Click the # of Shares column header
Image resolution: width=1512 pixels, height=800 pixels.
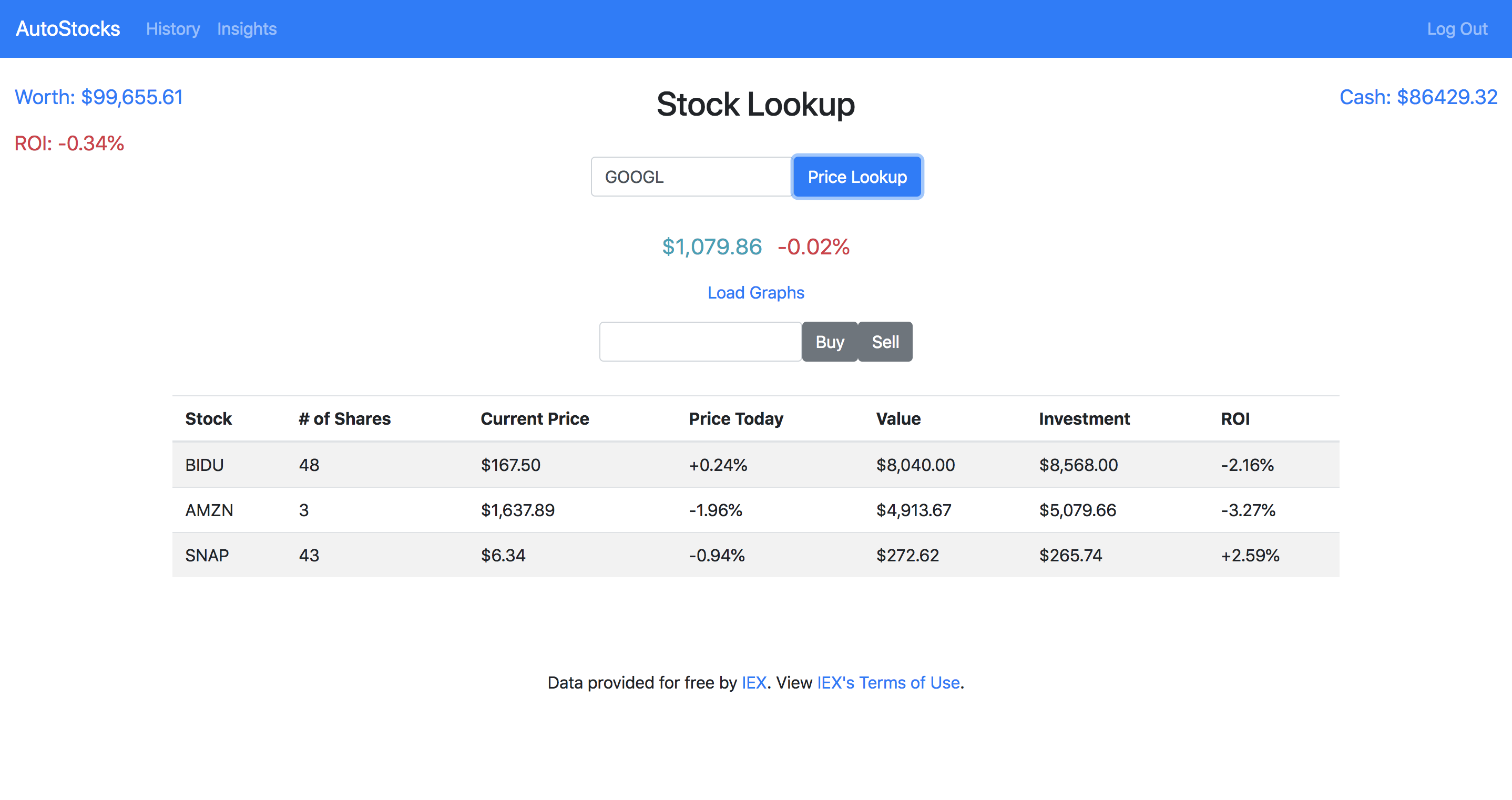point(344,418)
